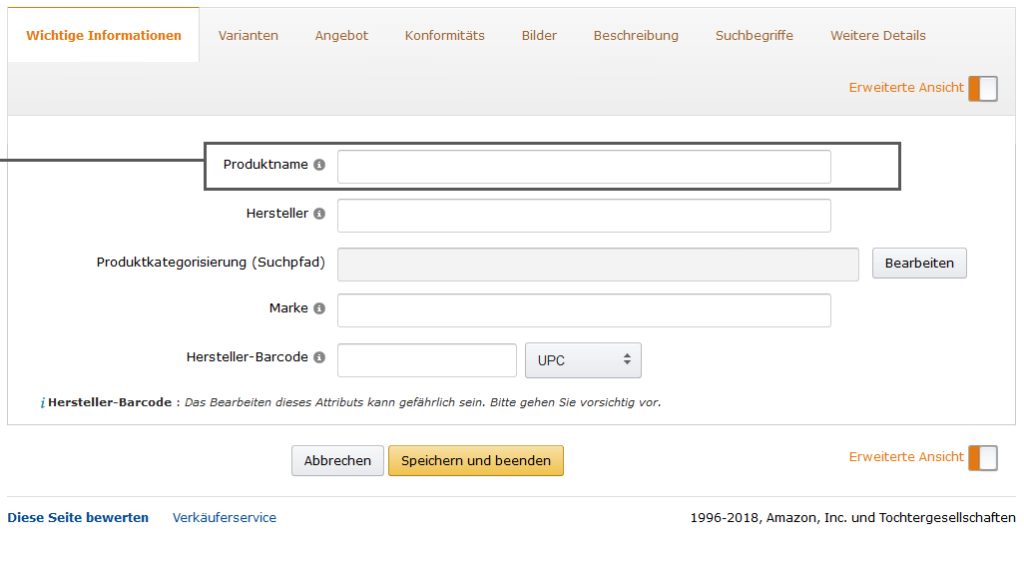Focus the Hersteller-Barcode input field
1024x571 pixels.
(427, 360)
